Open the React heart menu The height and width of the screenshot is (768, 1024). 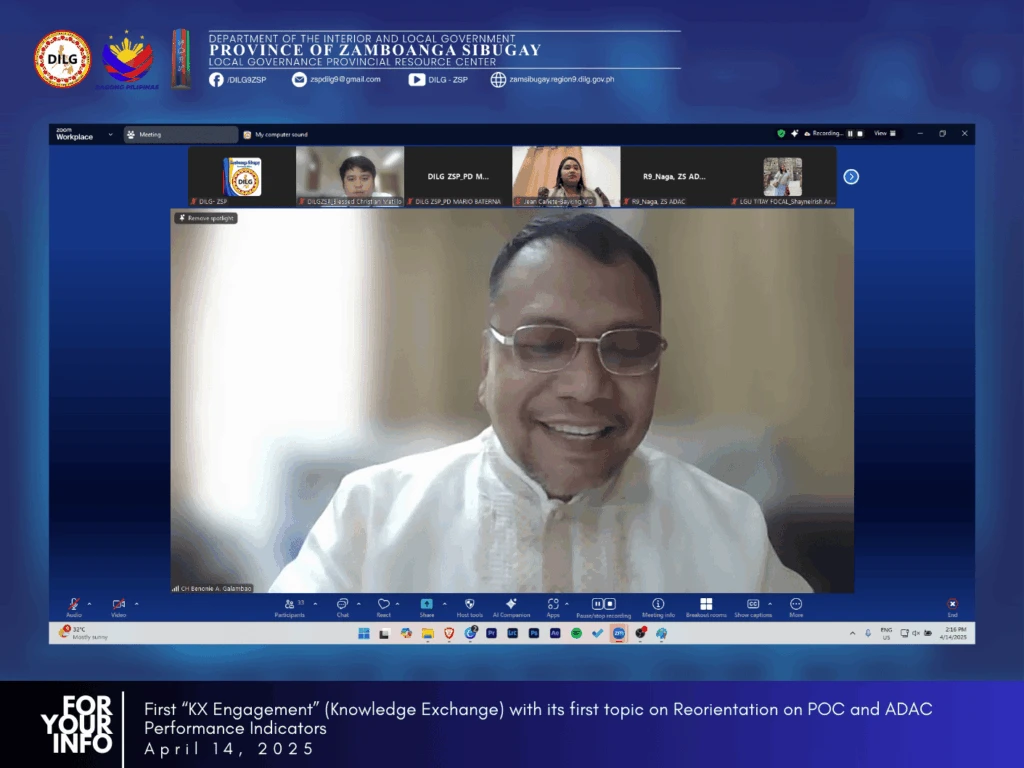pos(383,607)
